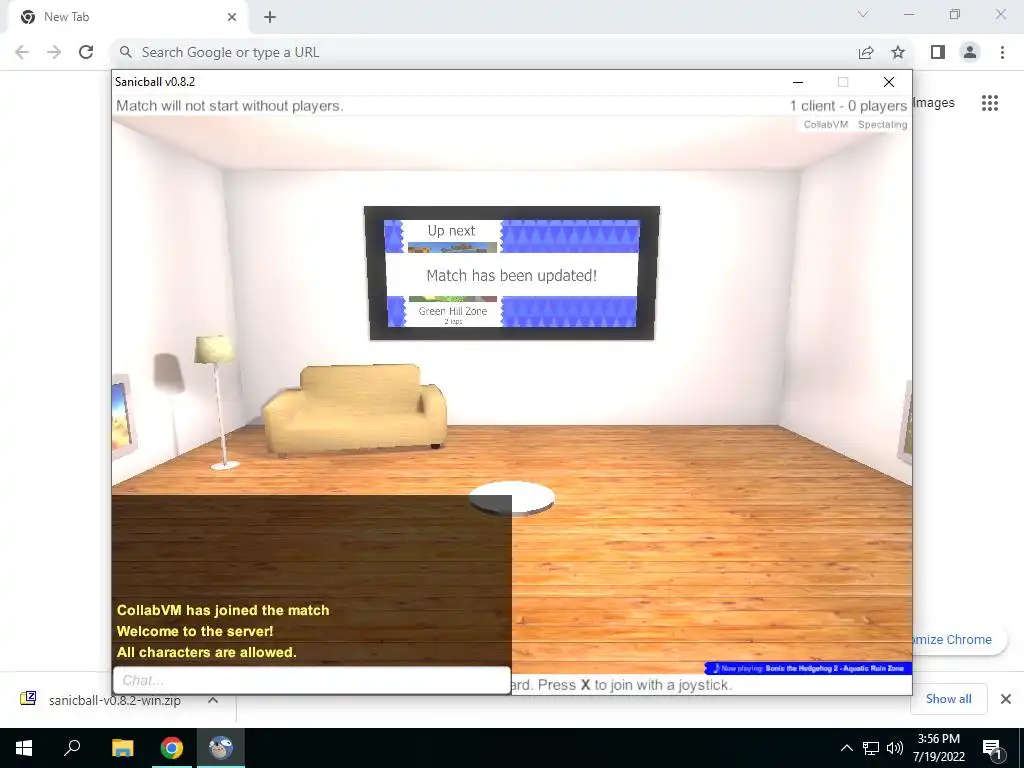This screenshot has height=768, width=1024.
Task: Click 'Welcome to the server!' chat message
Action: click(195, 631)
